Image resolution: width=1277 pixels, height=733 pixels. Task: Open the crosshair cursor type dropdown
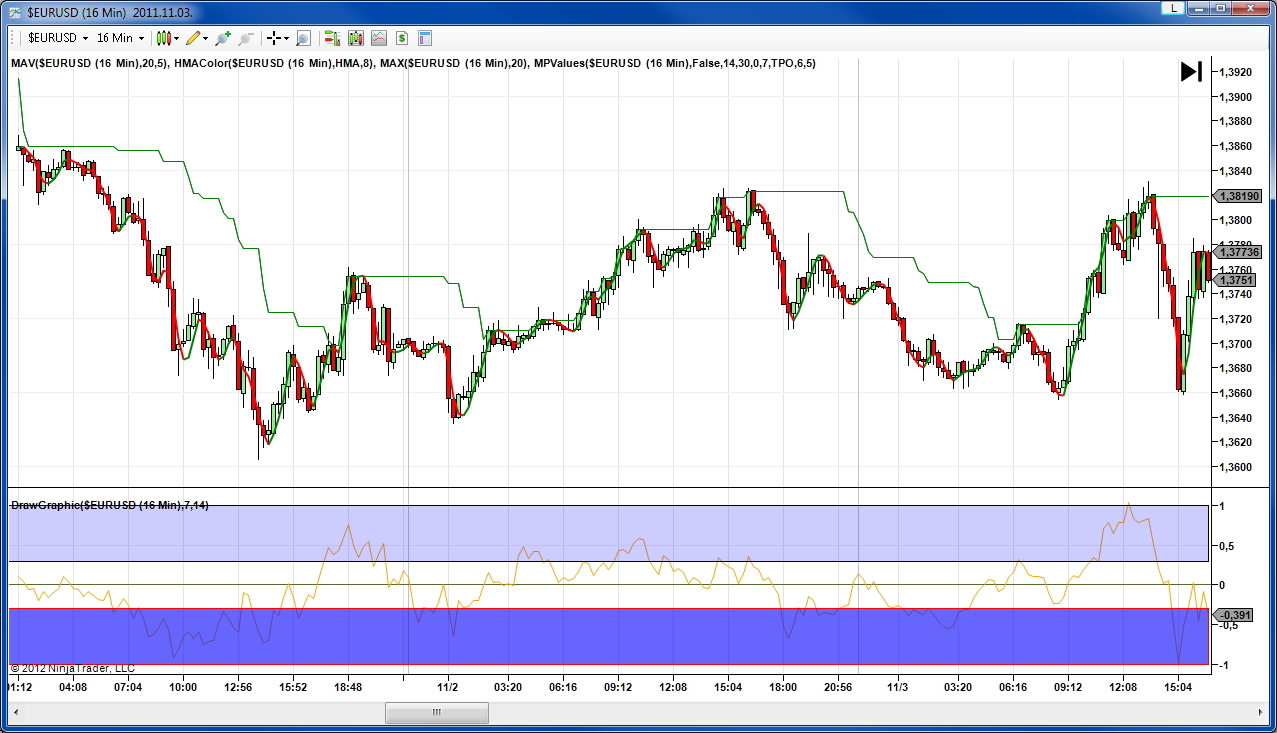277,38
